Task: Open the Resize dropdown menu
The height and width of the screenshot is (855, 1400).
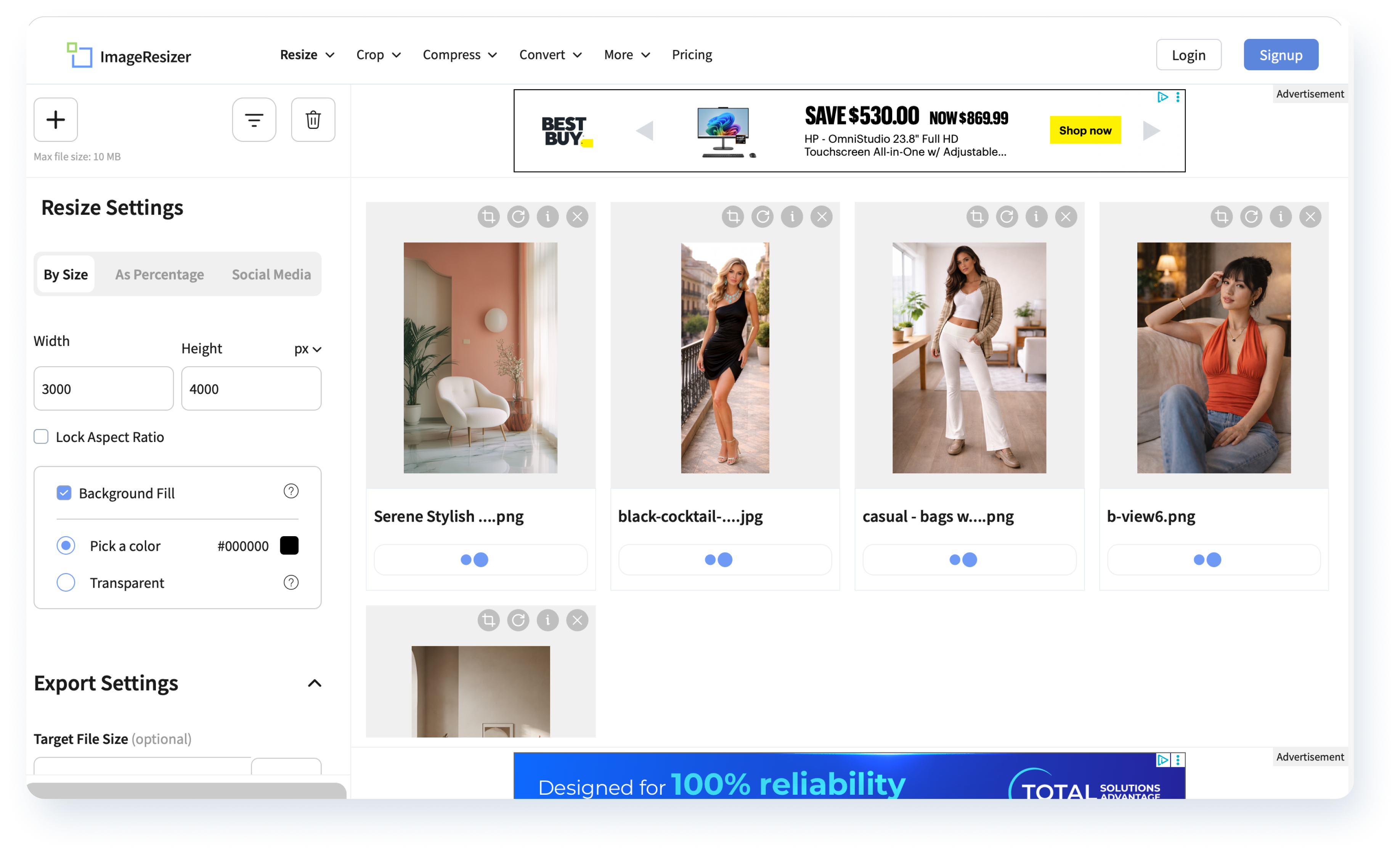Action: (x=307, y=55)
